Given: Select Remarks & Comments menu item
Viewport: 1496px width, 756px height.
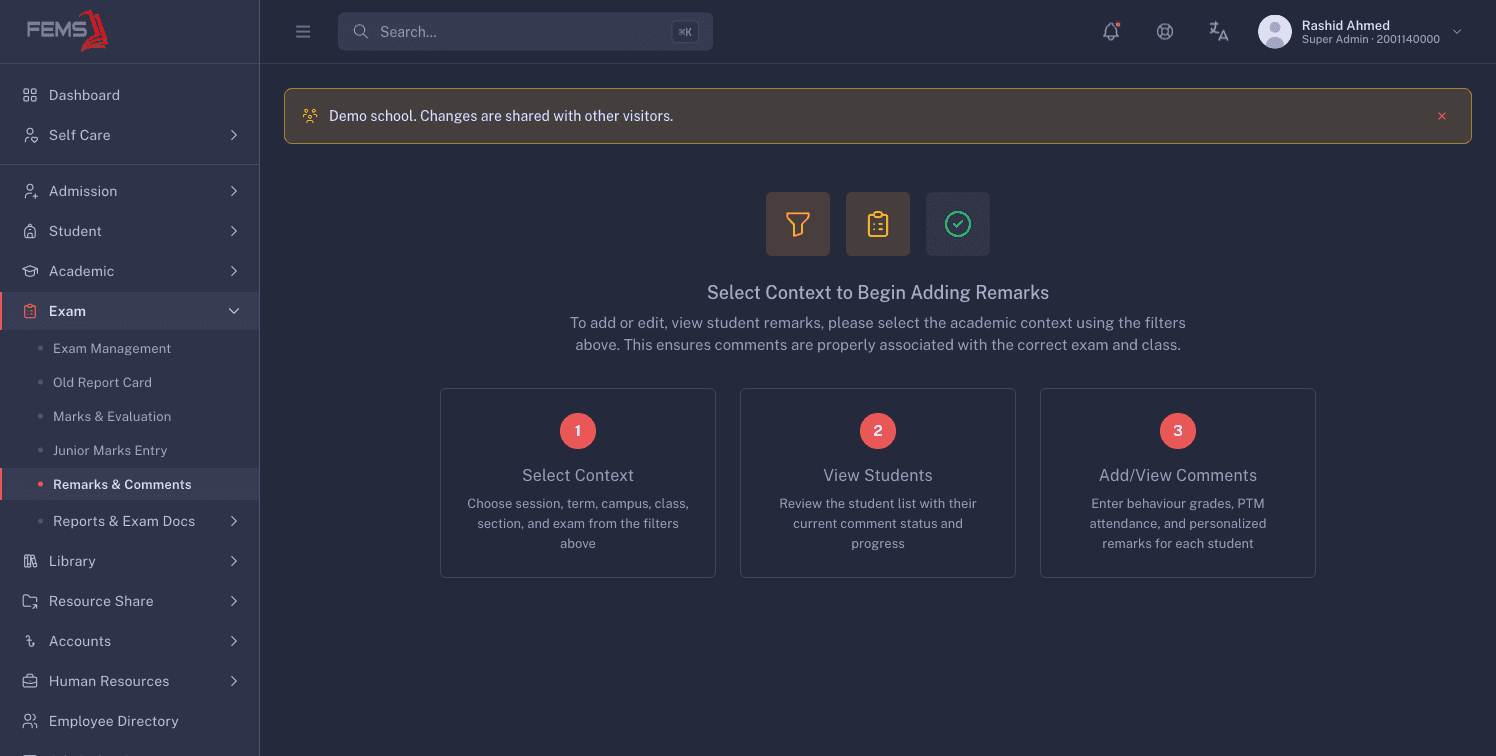Looking at the screenshot, I should (130, 484).
